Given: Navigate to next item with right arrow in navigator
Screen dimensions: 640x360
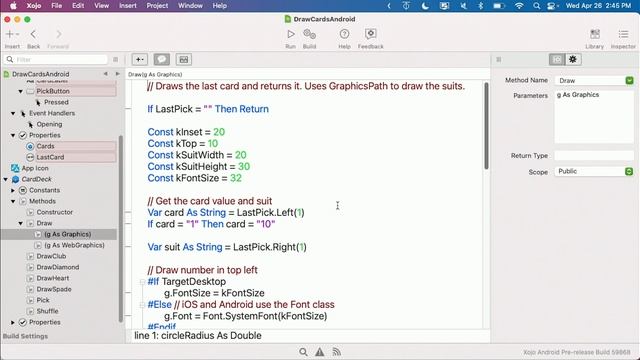Looking at the screenshot, I should pyautogui.click(x=118, y=74).
